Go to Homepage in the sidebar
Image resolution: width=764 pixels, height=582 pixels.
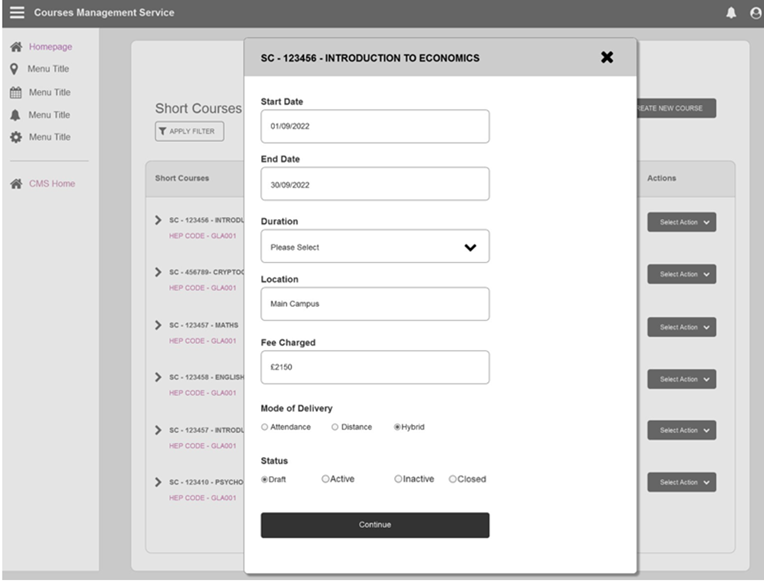pyautogui.click(x=50, y=47)
